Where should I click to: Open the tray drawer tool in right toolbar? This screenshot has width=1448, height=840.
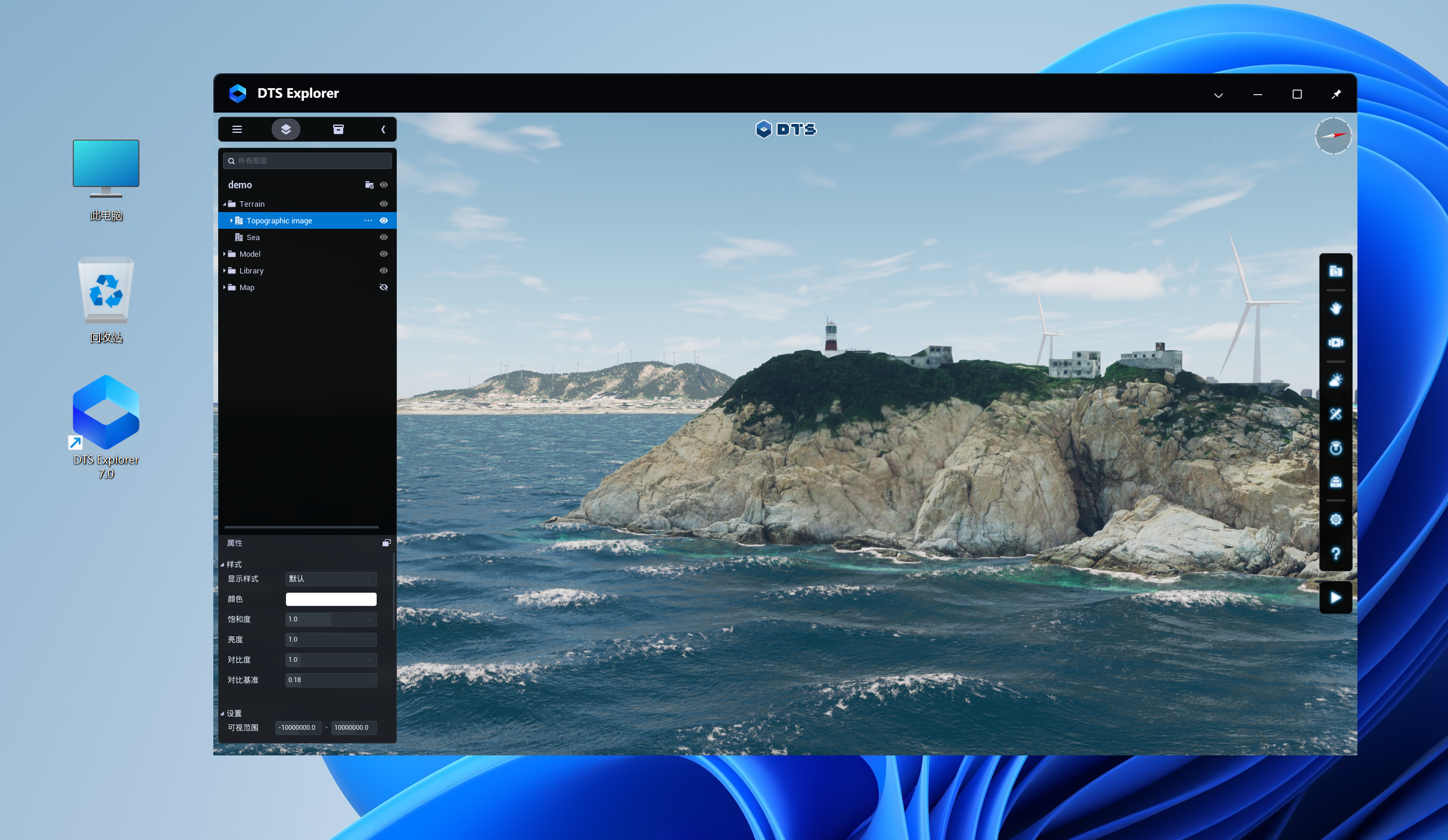point(1336,482)
